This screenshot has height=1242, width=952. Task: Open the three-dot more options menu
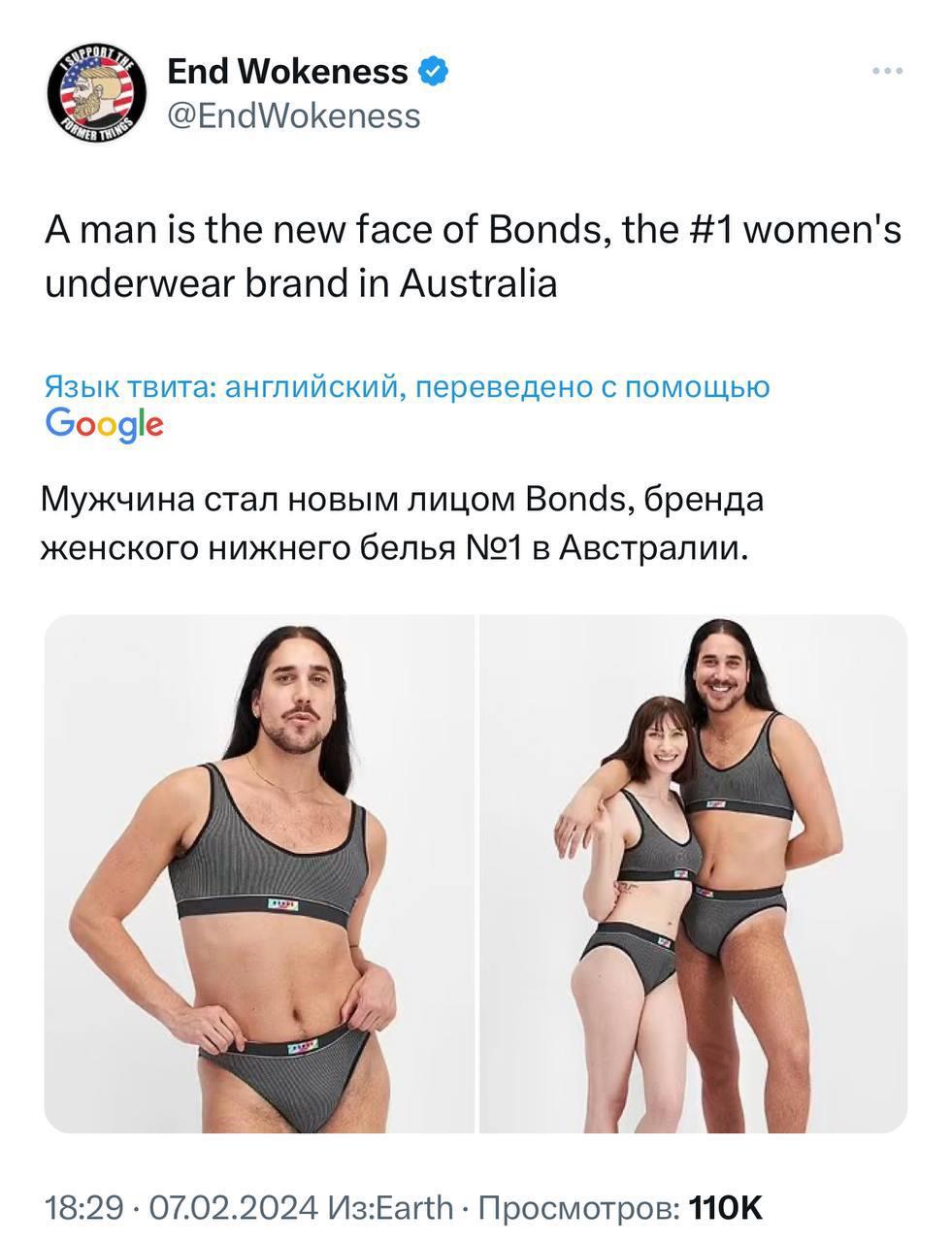click(x=888, y=71)
